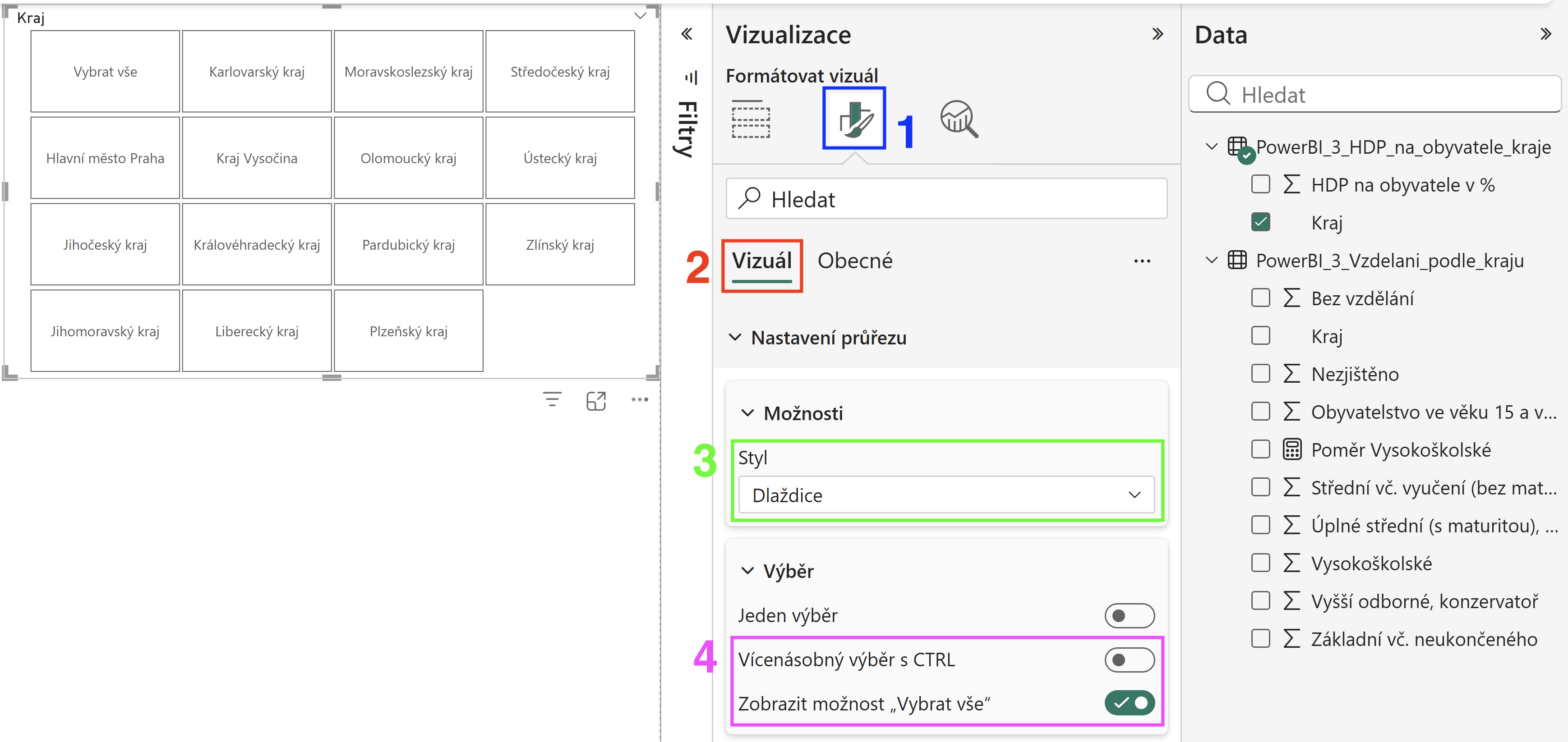Open the Build visual fields icon
The width and height of the screenshot is (1568, 742).
pos(751,119)
